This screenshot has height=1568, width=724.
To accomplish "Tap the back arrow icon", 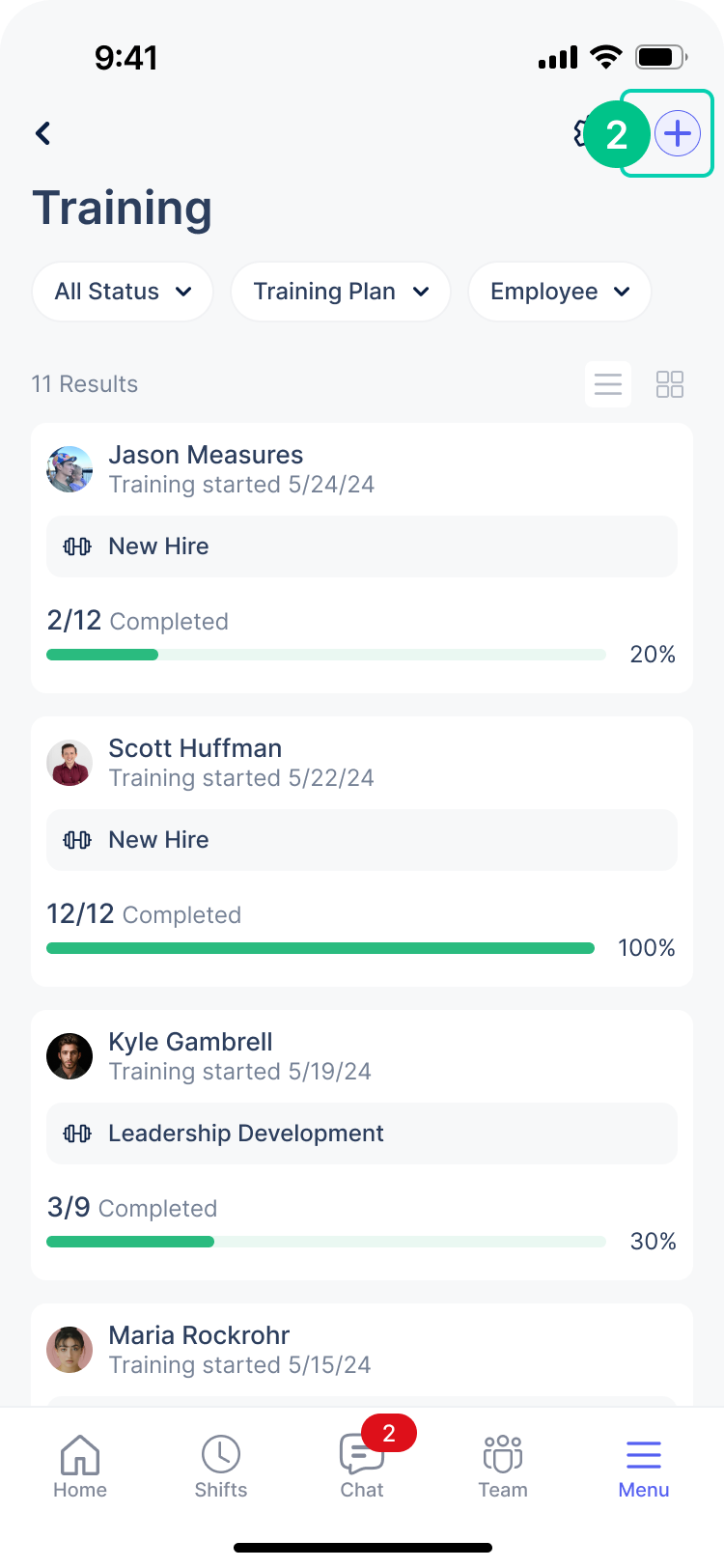I will 43,133.
